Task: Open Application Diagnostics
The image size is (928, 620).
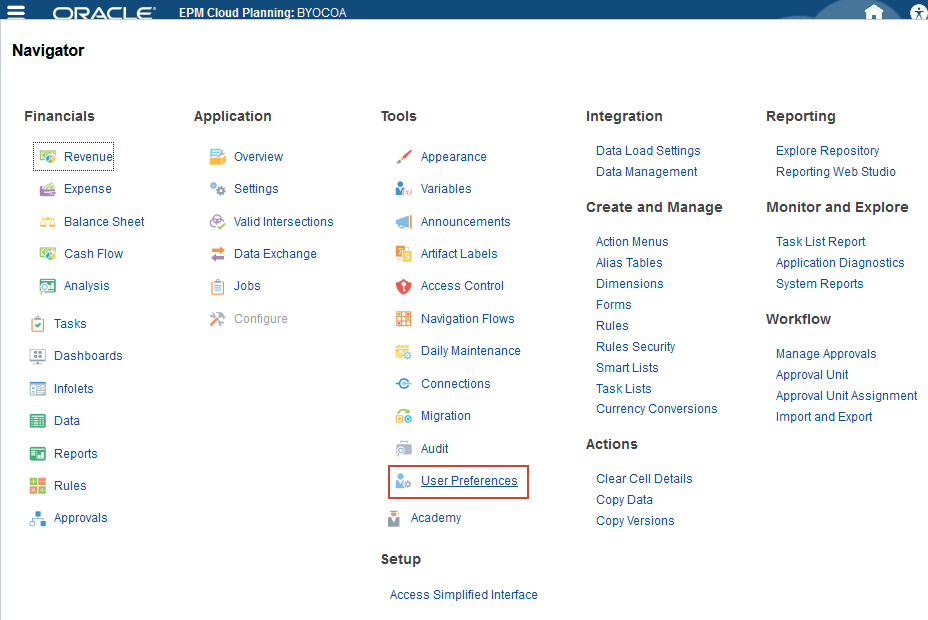Action: point(840,263)
